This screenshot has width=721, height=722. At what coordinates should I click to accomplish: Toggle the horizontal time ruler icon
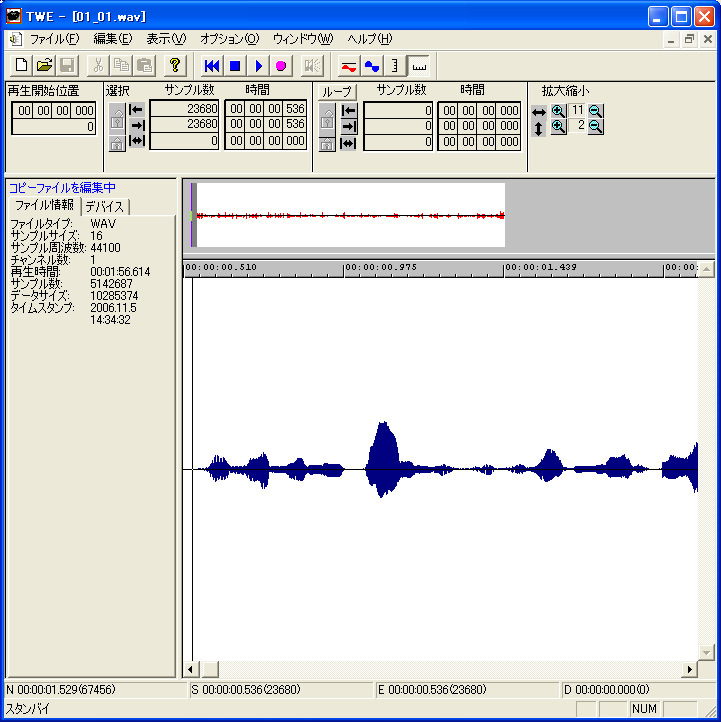(x=419, y=66)
